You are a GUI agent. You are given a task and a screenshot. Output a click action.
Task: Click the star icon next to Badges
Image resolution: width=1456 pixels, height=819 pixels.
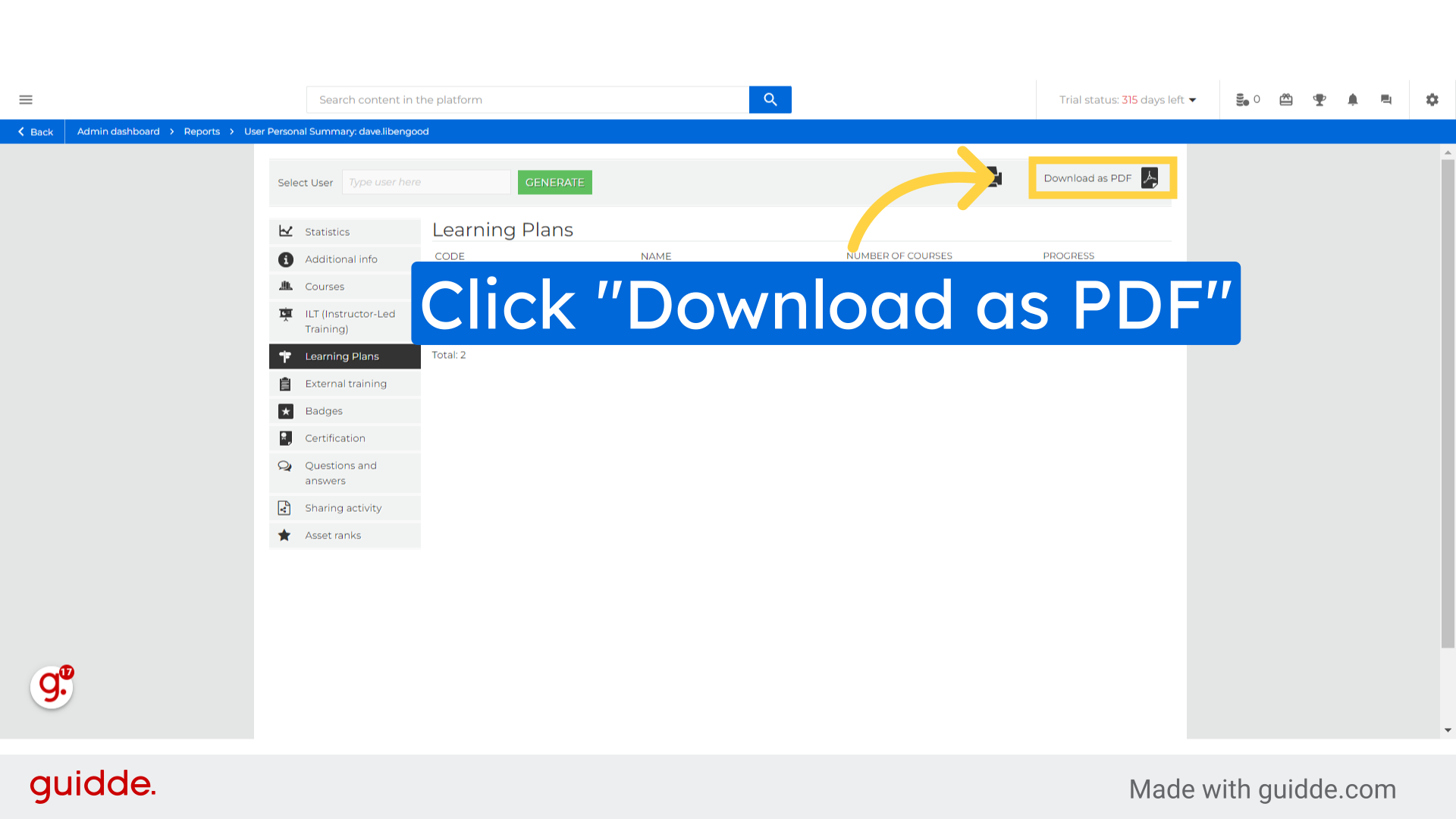(x=286, y=410)
